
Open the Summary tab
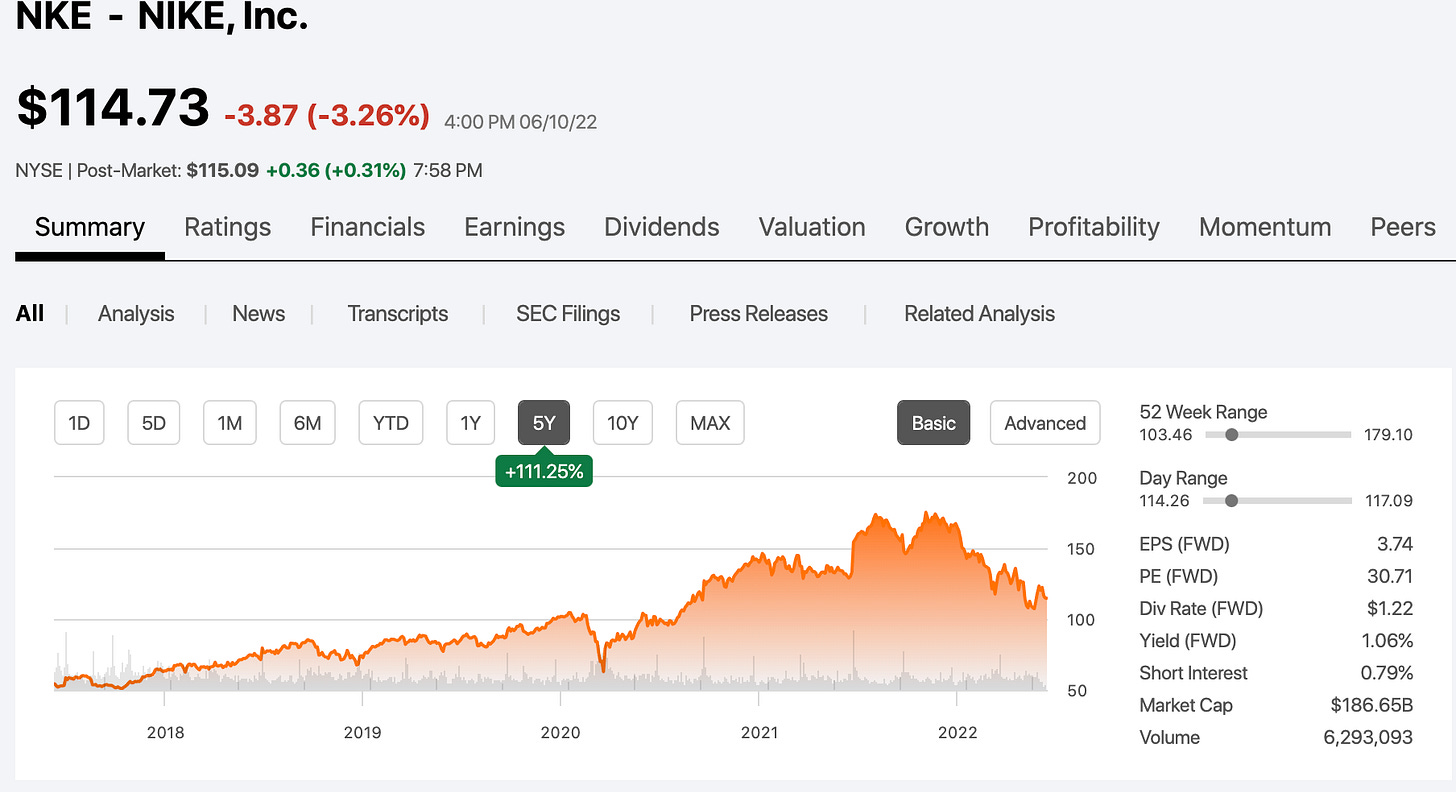pos(90,228)
